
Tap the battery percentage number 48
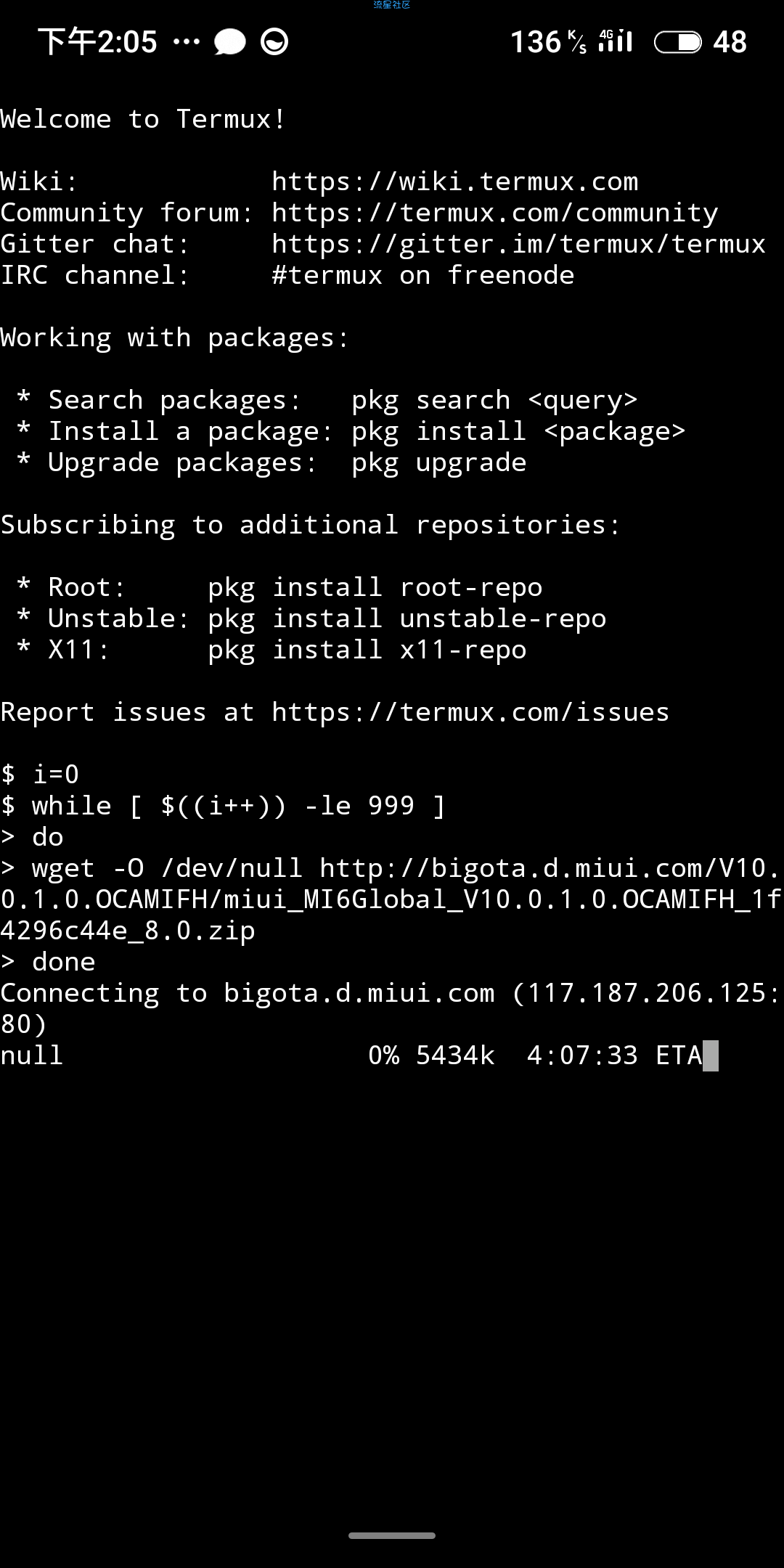pyautogui.click(x=730, y=42)
